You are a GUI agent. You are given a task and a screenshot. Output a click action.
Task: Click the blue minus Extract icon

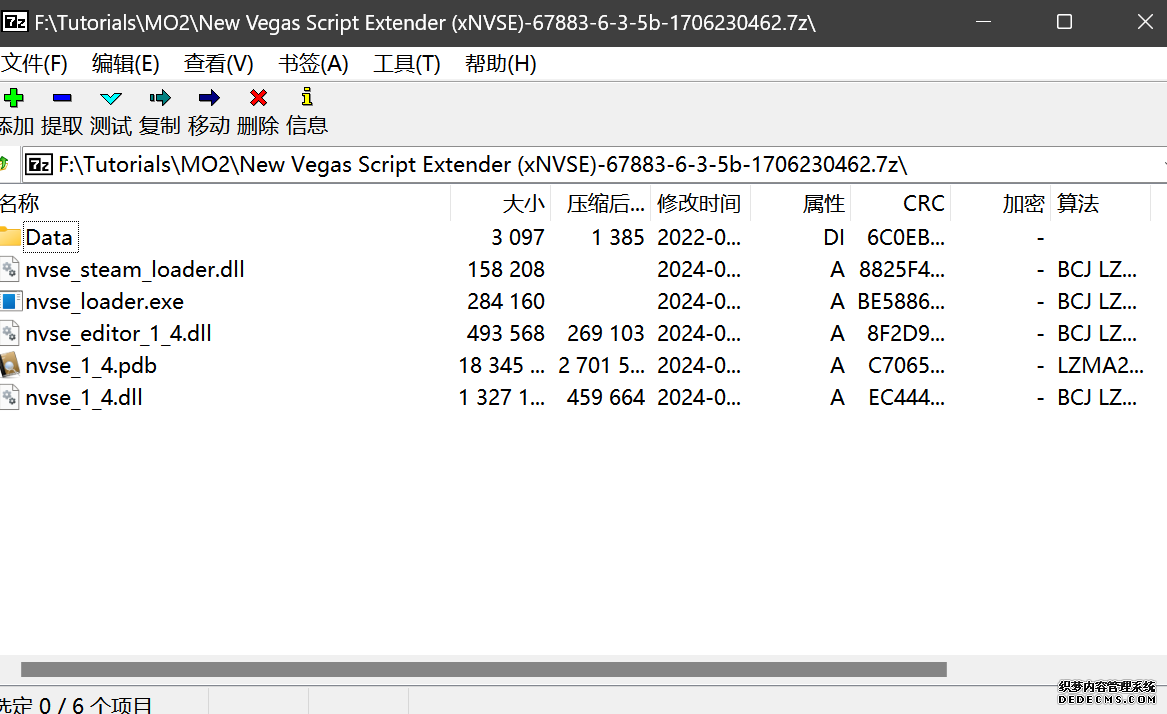tap(62, 98)
